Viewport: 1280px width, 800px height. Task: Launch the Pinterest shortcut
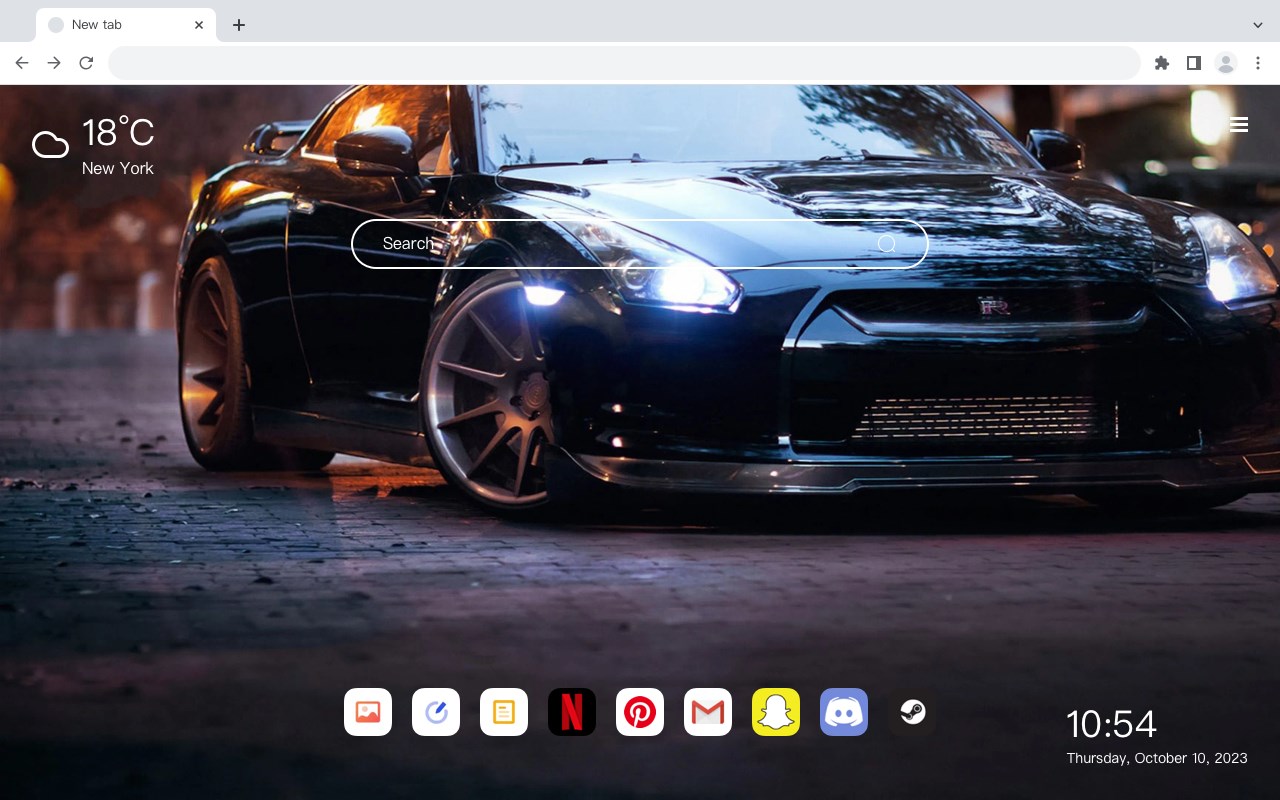(x=640, y=712)
